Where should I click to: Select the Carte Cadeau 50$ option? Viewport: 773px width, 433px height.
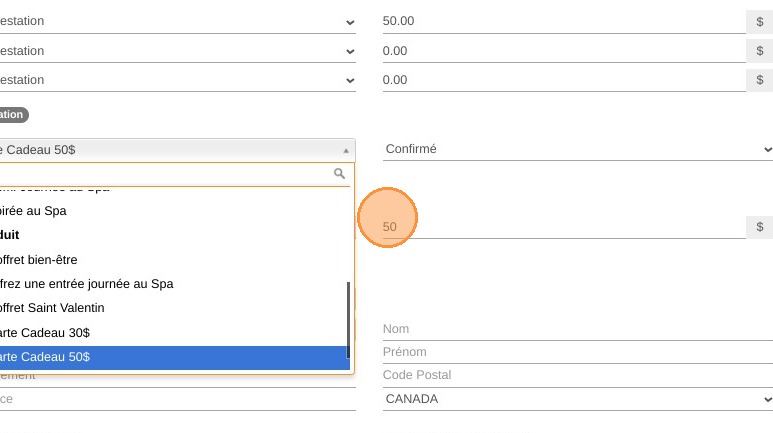click(x=175, y=357)
